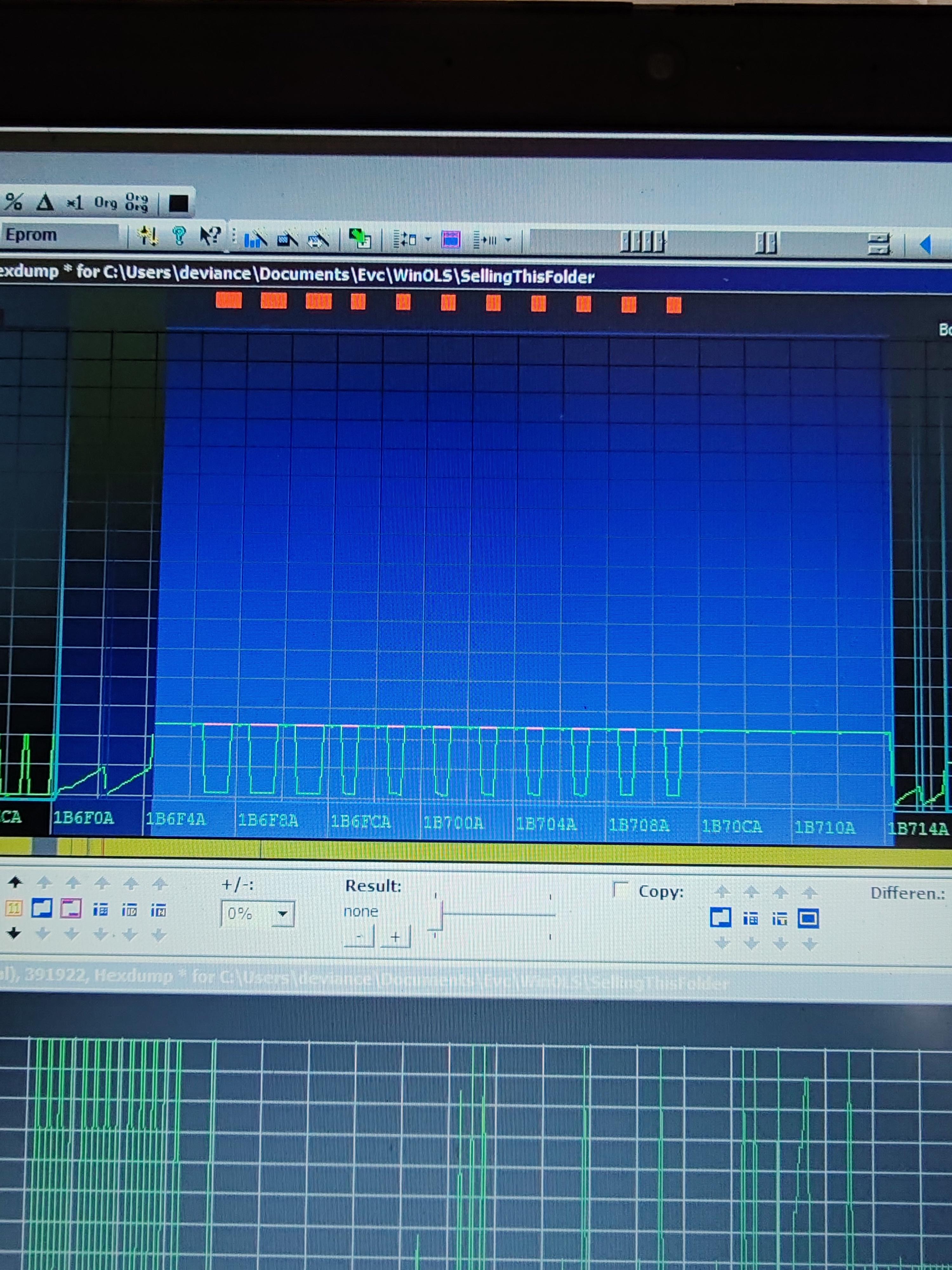Click the first blue list icon after pink window
This screenshot has height=1270, width=952.
[100, 909]
